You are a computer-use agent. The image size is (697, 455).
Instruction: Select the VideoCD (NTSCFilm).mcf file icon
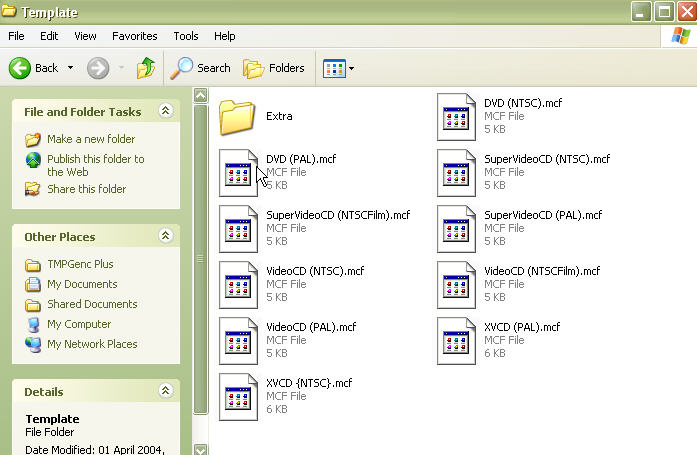(x=457, y=285)
